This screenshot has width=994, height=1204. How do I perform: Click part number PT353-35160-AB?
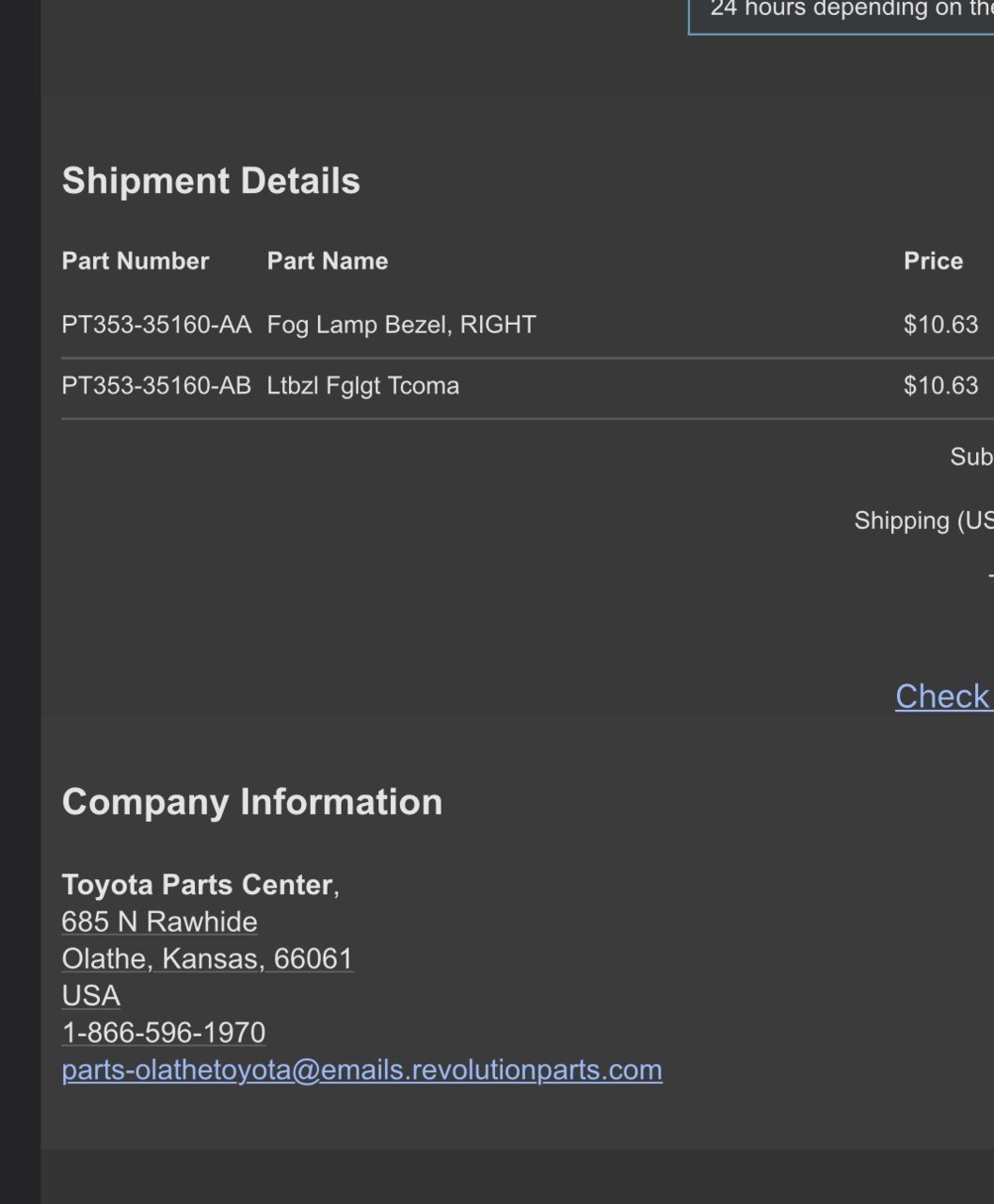tap(156, 386)
